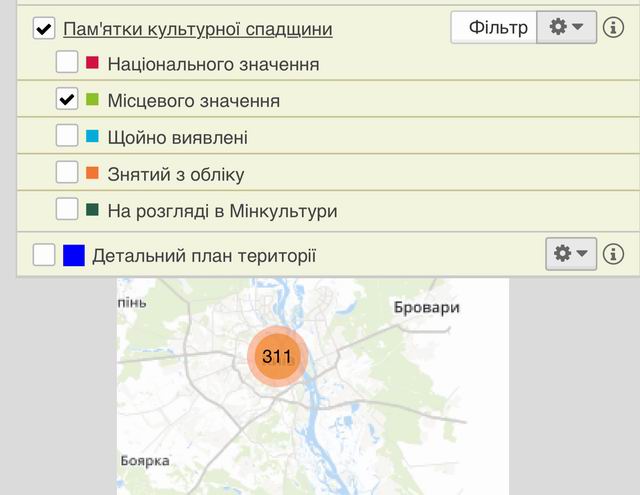This screenshot has width=640, height=495.
Task: Check the На розгляді в Мінкультури box
Action: [x=67, y=209]
